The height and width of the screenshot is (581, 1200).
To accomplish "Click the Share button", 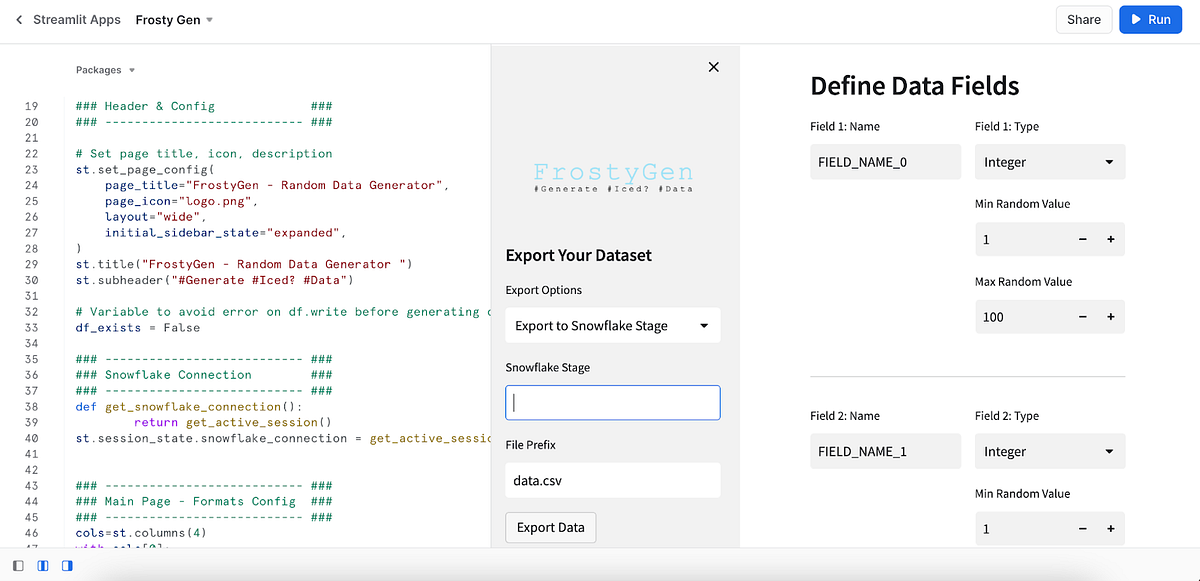I will [1084, 19].
